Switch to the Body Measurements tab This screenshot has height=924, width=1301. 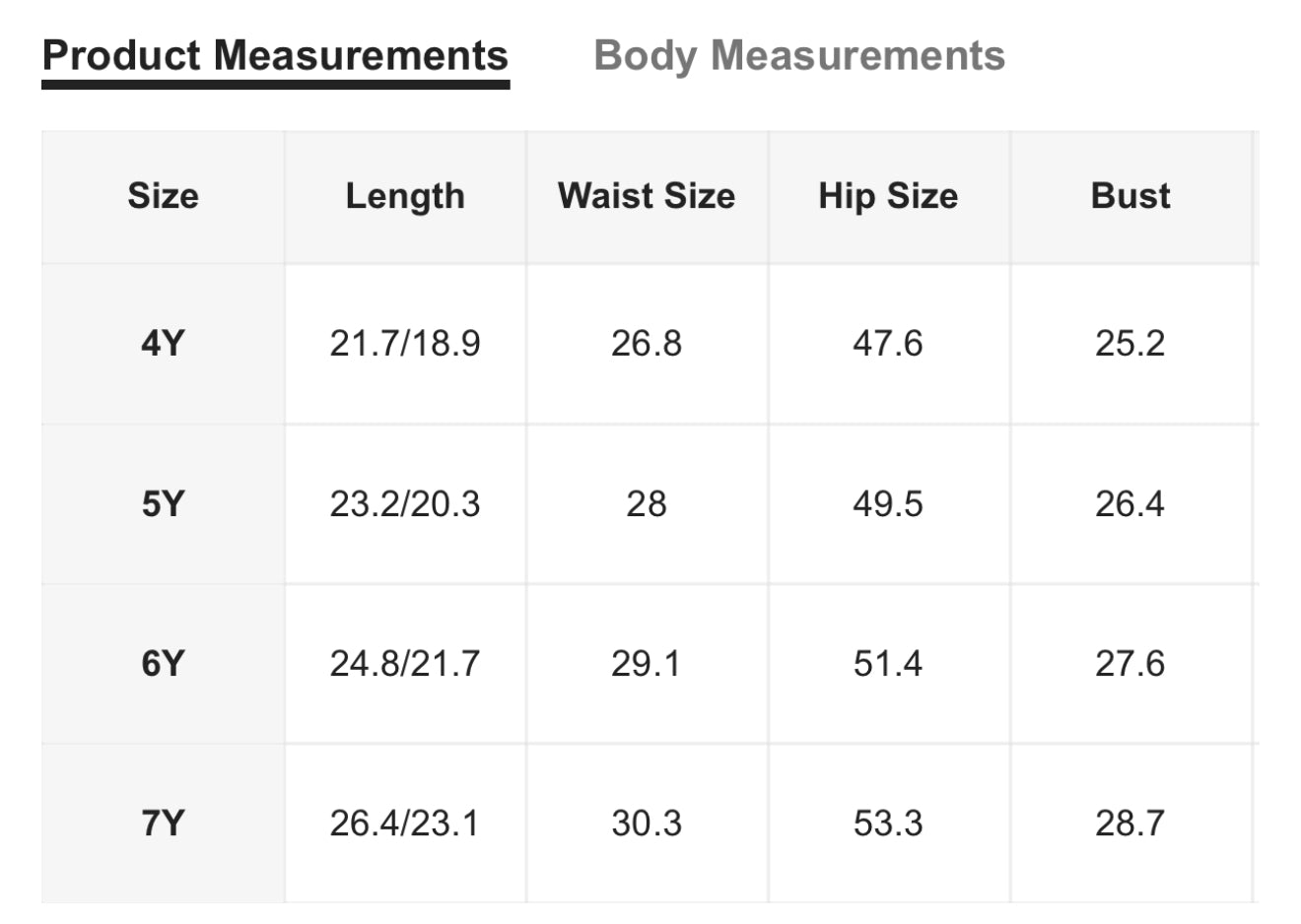tap(799, 56)
